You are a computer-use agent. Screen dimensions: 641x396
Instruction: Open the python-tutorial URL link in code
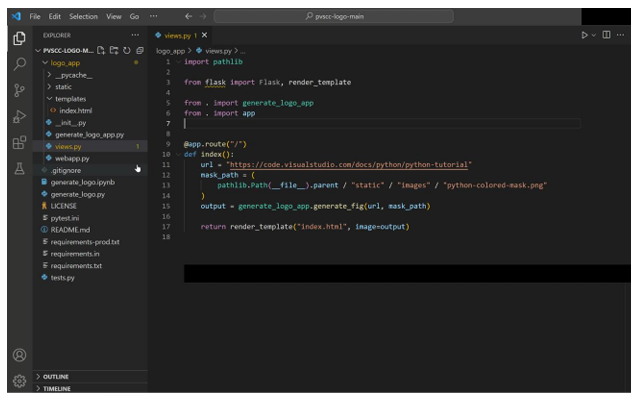349,165
